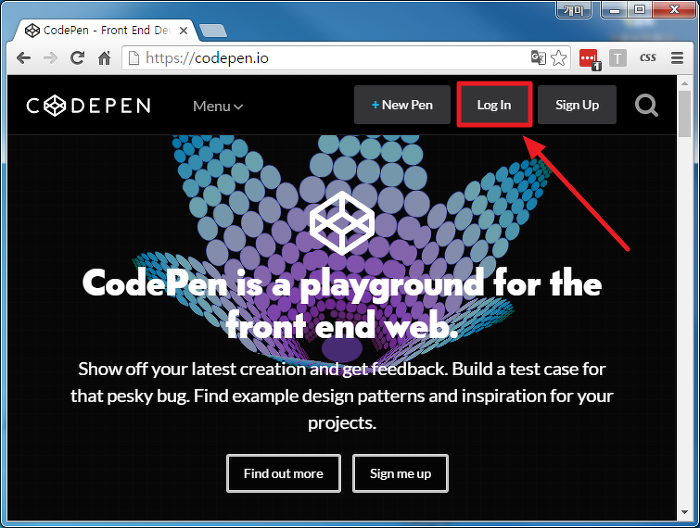
Task: Reload the page with the refresh icon
Action: [x=77, y=58]
